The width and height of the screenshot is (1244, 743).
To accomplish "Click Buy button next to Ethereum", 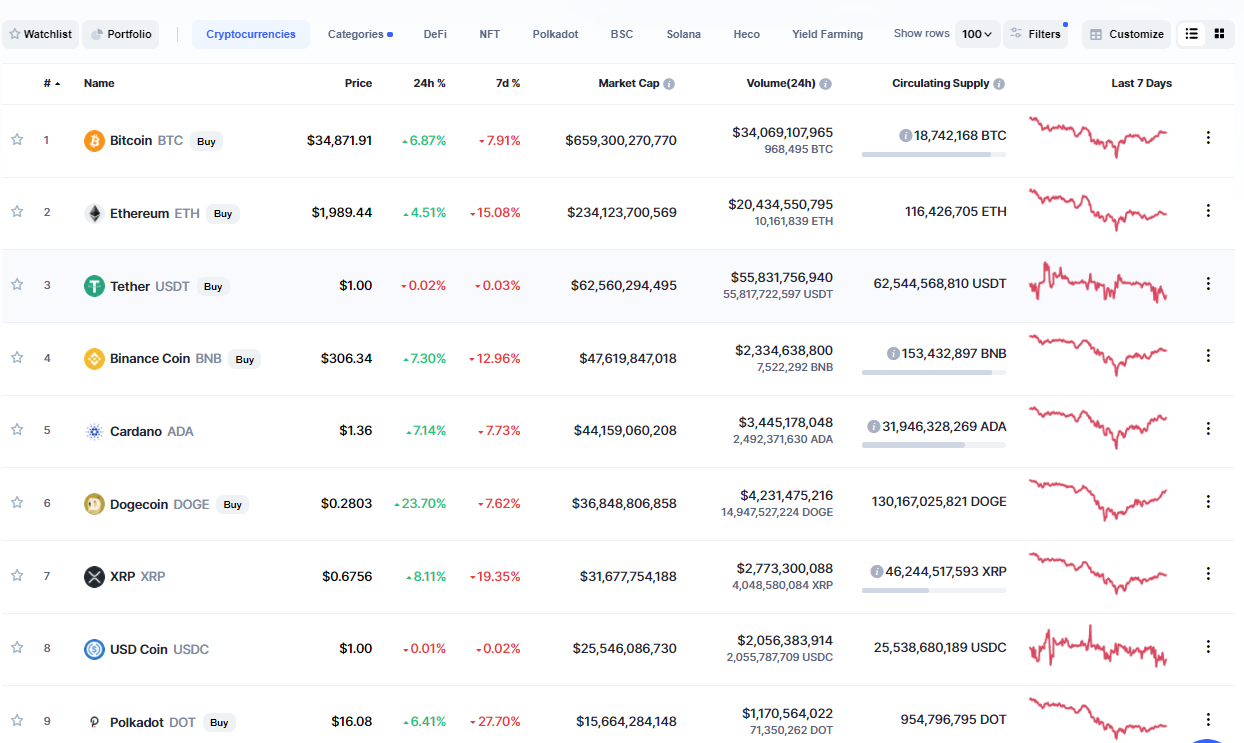I will tap(223, 213).
